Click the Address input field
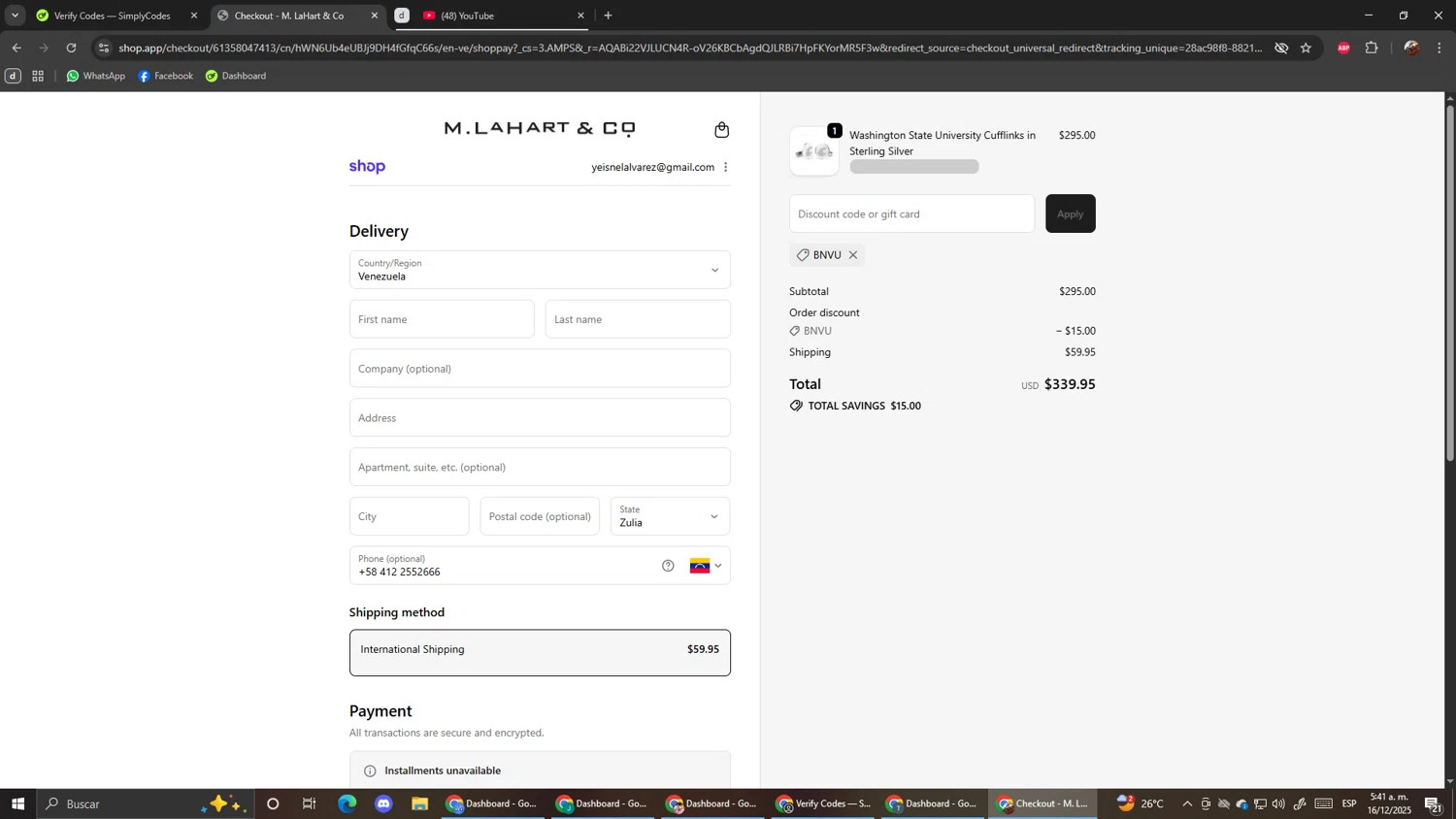Image resolution: width=1456 pixels, height=819 pixels. (540, 418)
